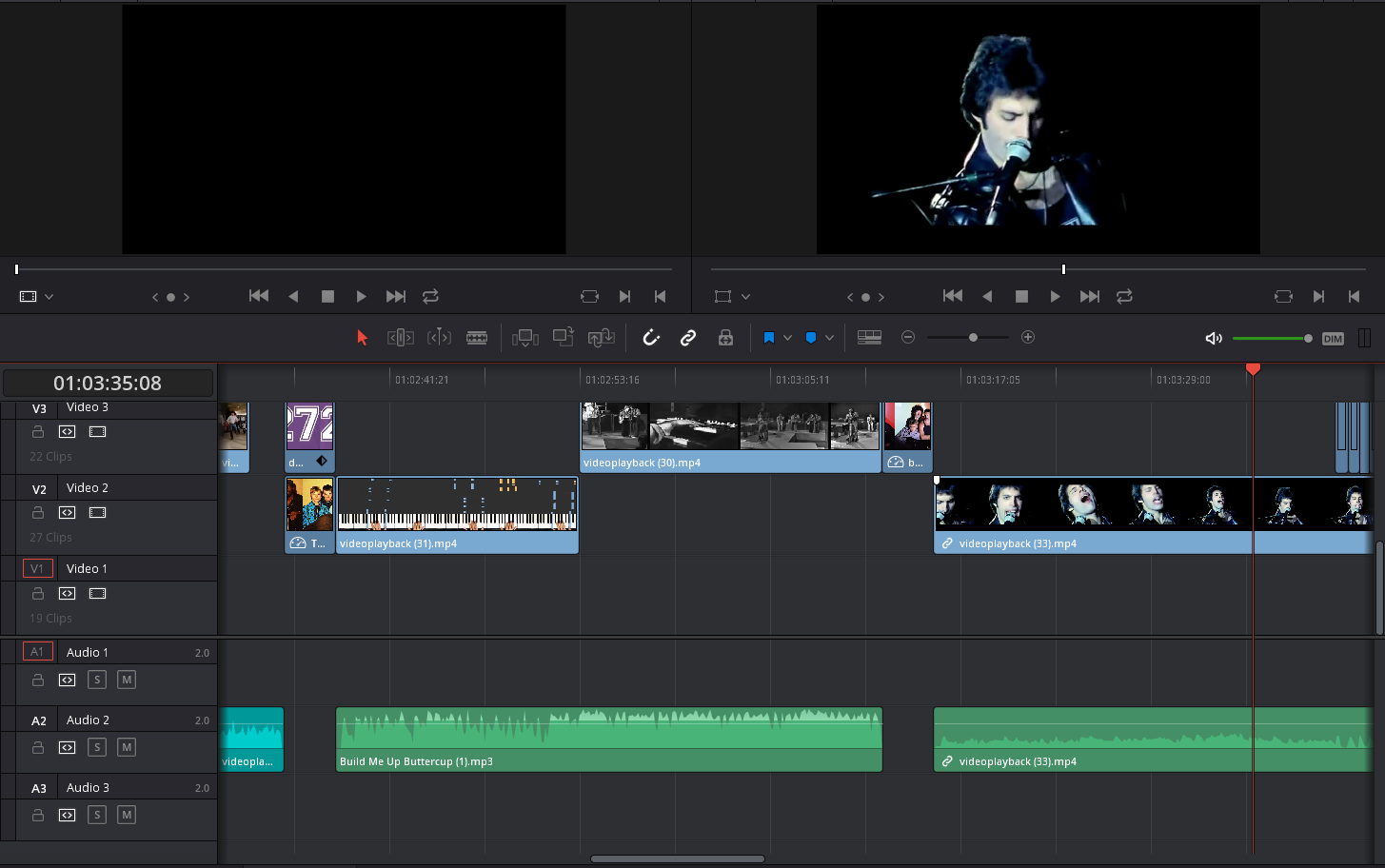Toggle snapping with the magnet icon
The height and width of the screenshot is (868, 1385).
coord(650,337)
